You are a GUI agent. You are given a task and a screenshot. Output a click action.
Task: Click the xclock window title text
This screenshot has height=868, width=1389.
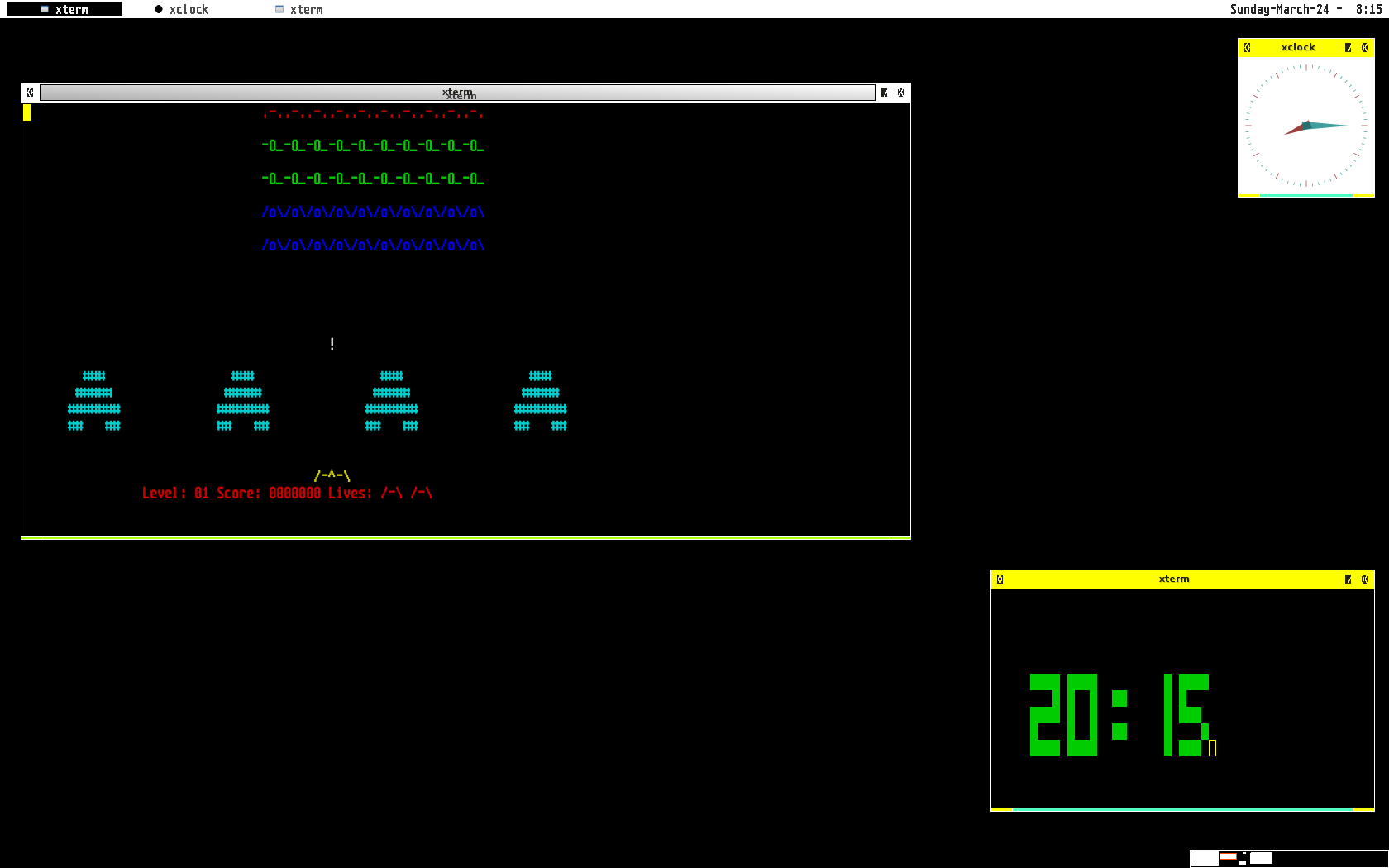click(1298, 47)
